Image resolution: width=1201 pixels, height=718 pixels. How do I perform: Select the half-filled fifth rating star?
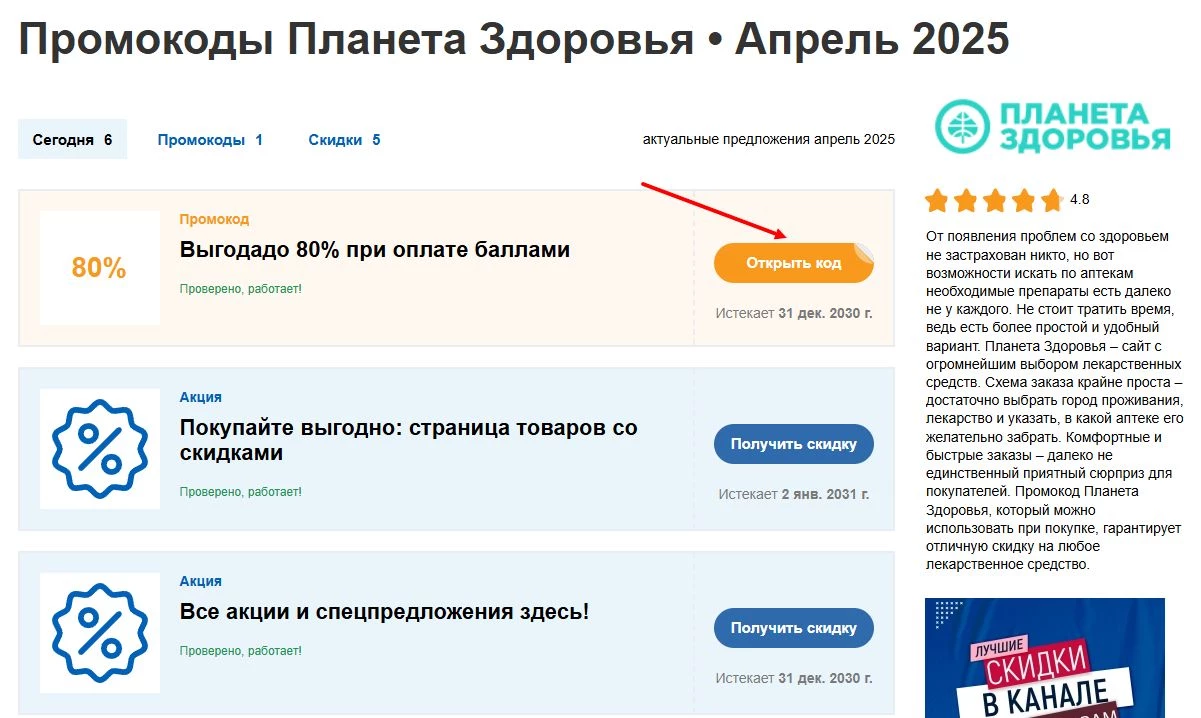tap(1049, 200)
